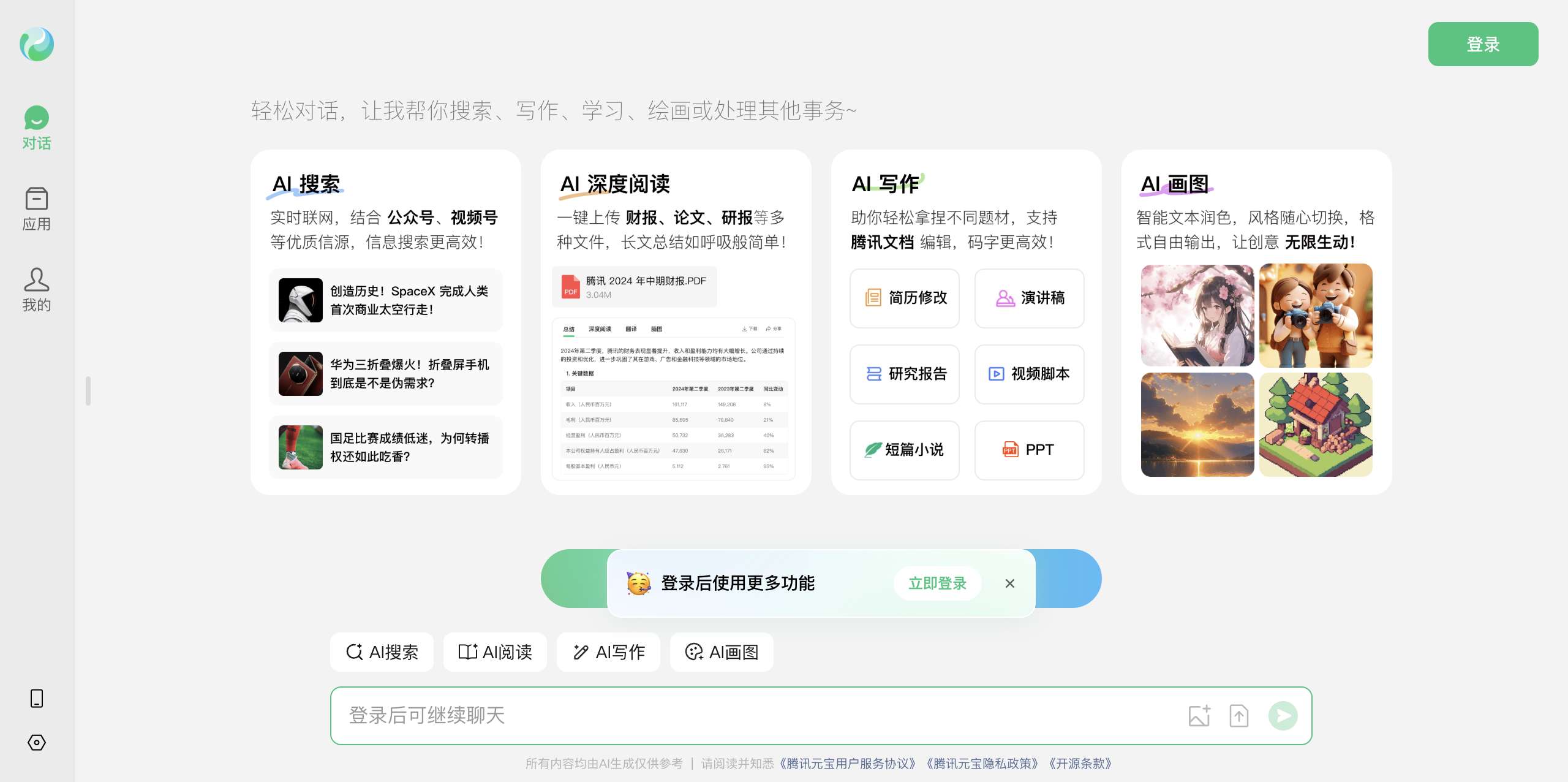Choose the 简历修改 writing template
This screenshot has height=782, width=1568.
point(905,298)
